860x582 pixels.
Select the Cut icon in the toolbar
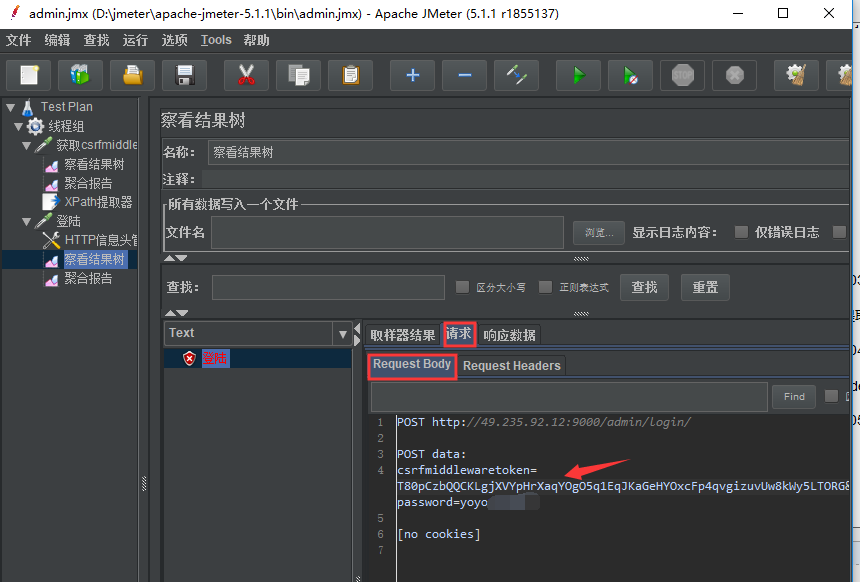coord(246,74)
